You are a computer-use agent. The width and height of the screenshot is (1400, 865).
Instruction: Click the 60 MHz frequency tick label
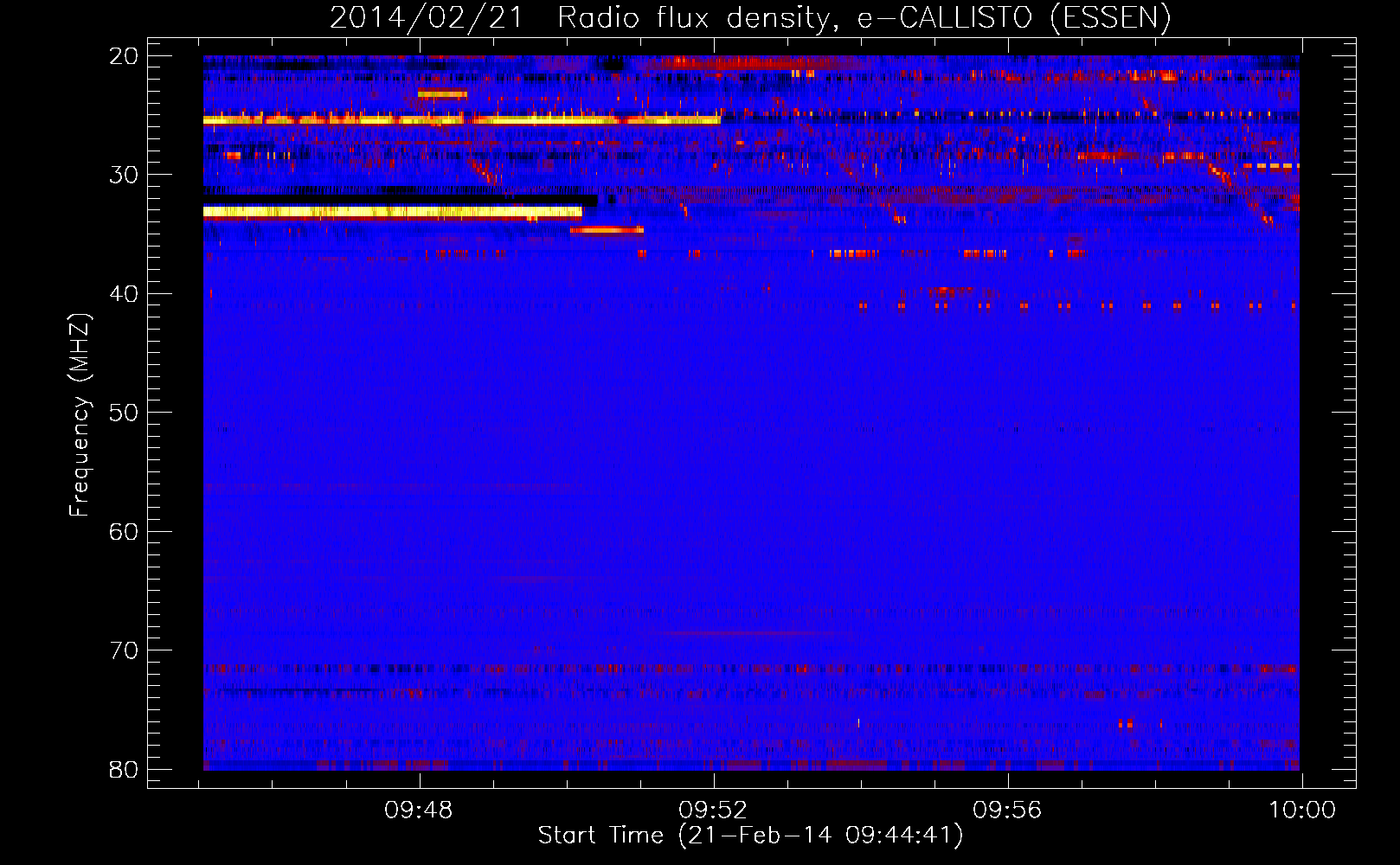(124, 531)
